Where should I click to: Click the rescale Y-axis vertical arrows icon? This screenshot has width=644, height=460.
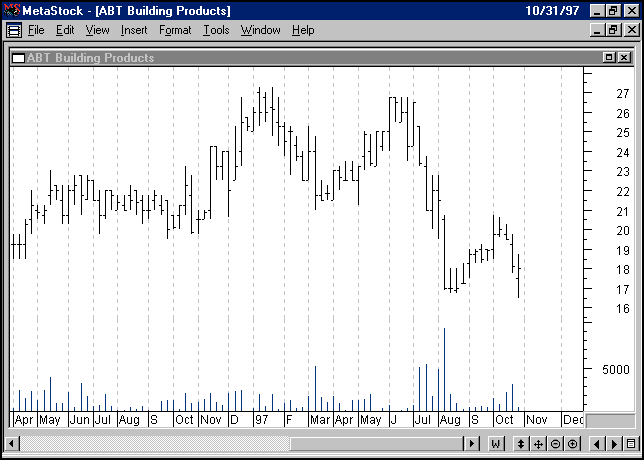point(521,444)
